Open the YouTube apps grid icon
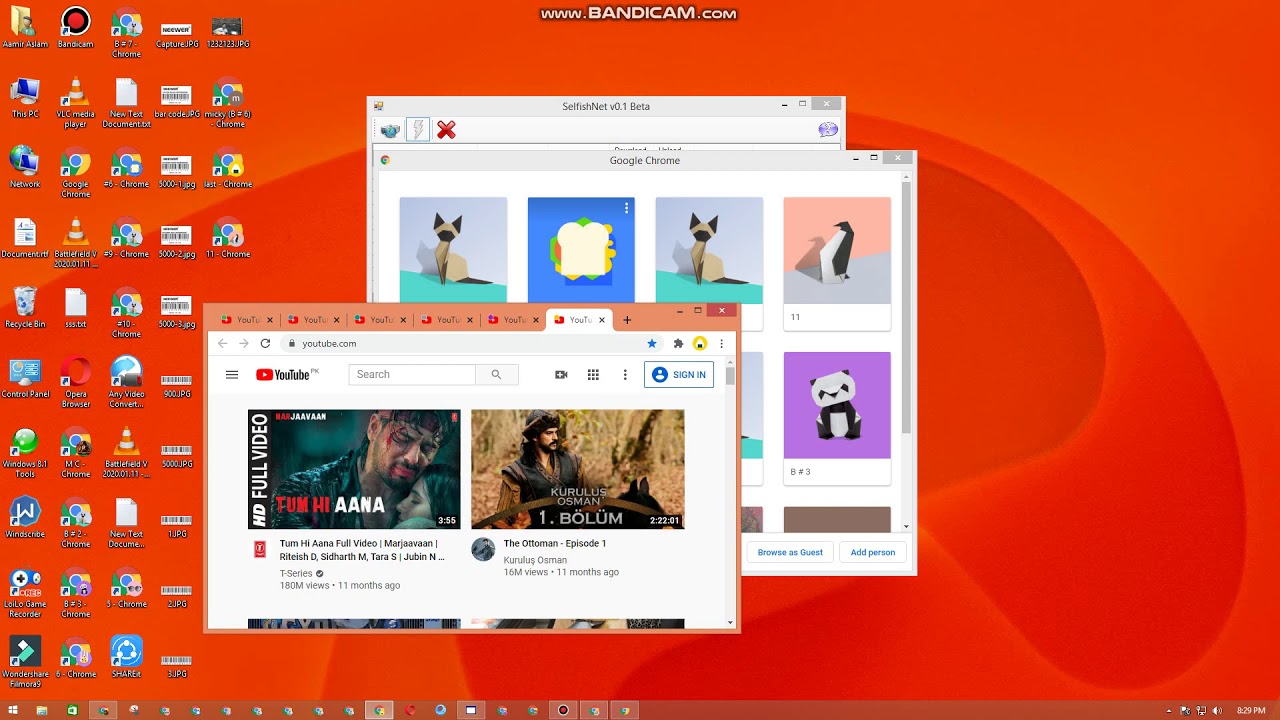The width and height of the screenshot is (1280, 720). 593,375
